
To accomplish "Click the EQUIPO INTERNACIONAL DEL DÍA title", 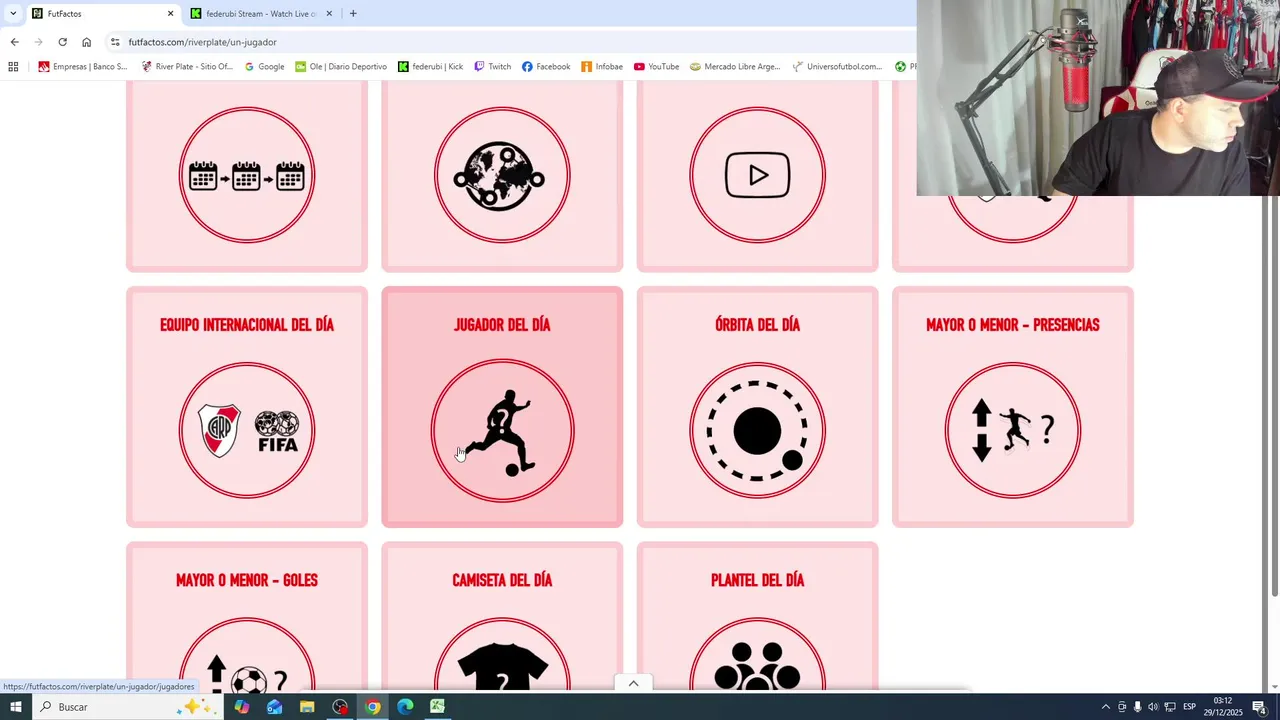I will (x=247, y=325).
